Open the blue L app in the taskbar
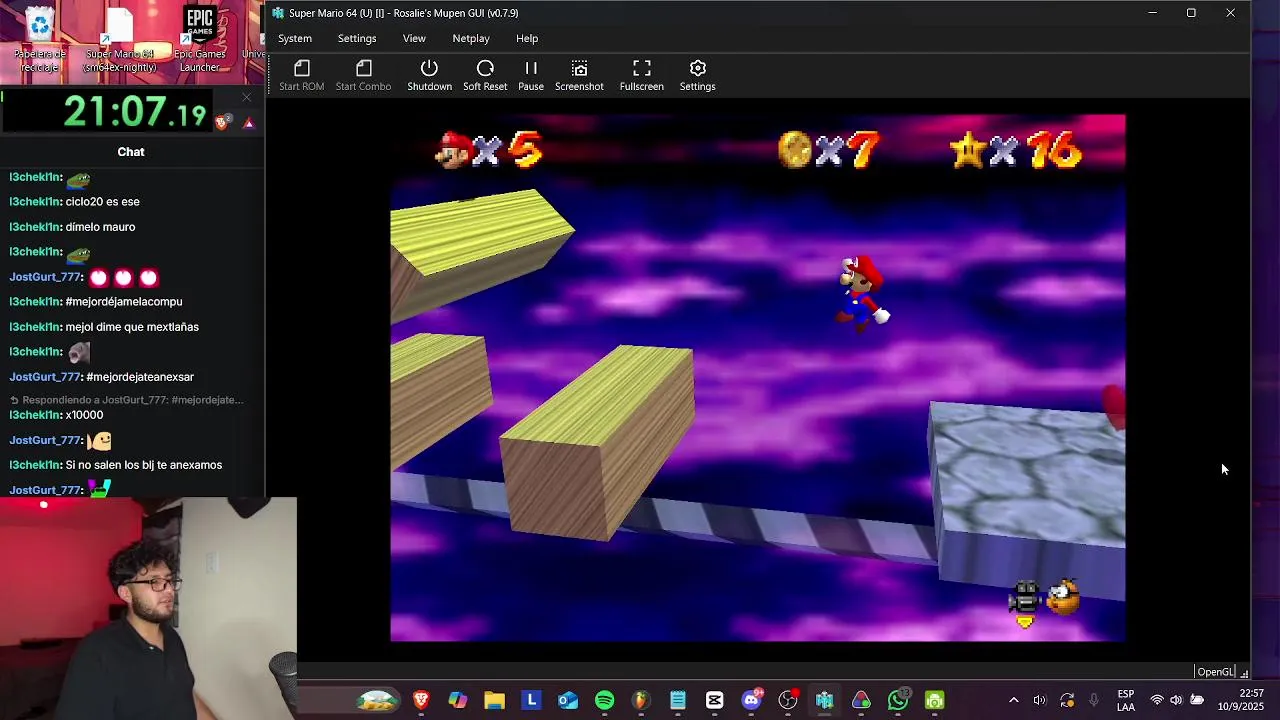This screenshot has width=1280, height=720. pyautogui.click(x=531, y=700)
